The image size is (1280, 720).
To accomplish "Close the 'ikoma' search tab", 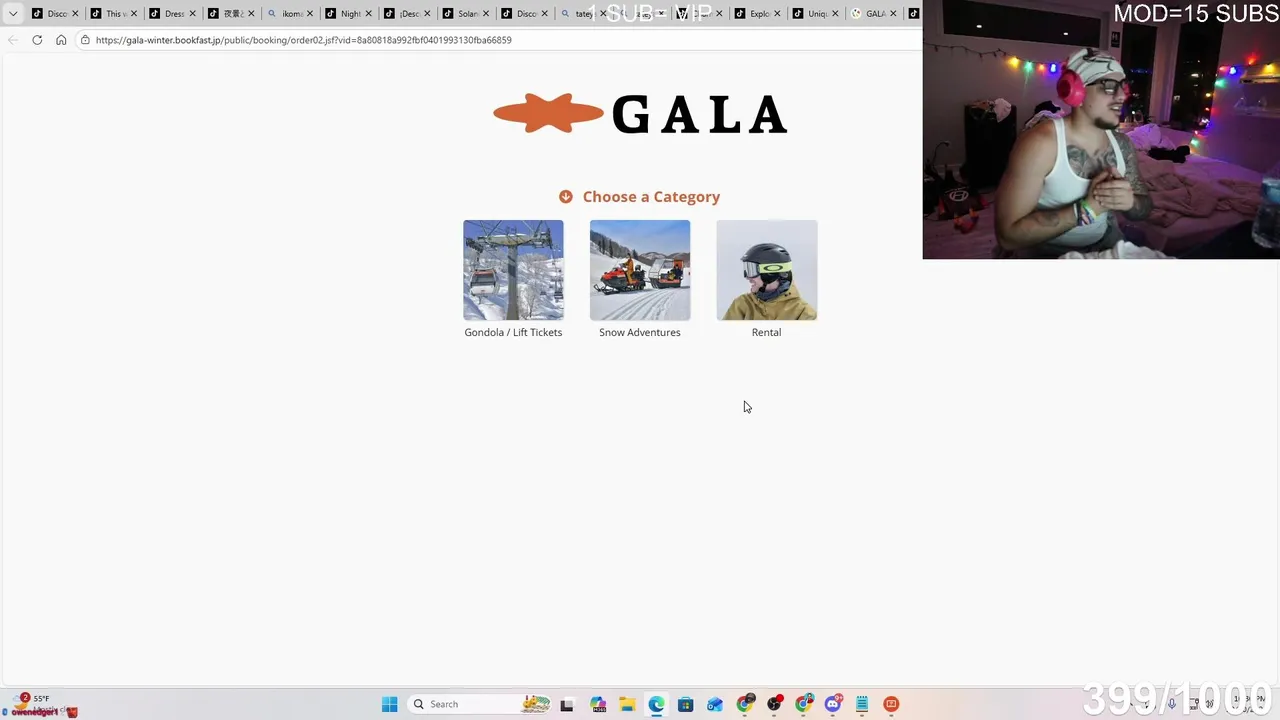I will pos(310,14).
